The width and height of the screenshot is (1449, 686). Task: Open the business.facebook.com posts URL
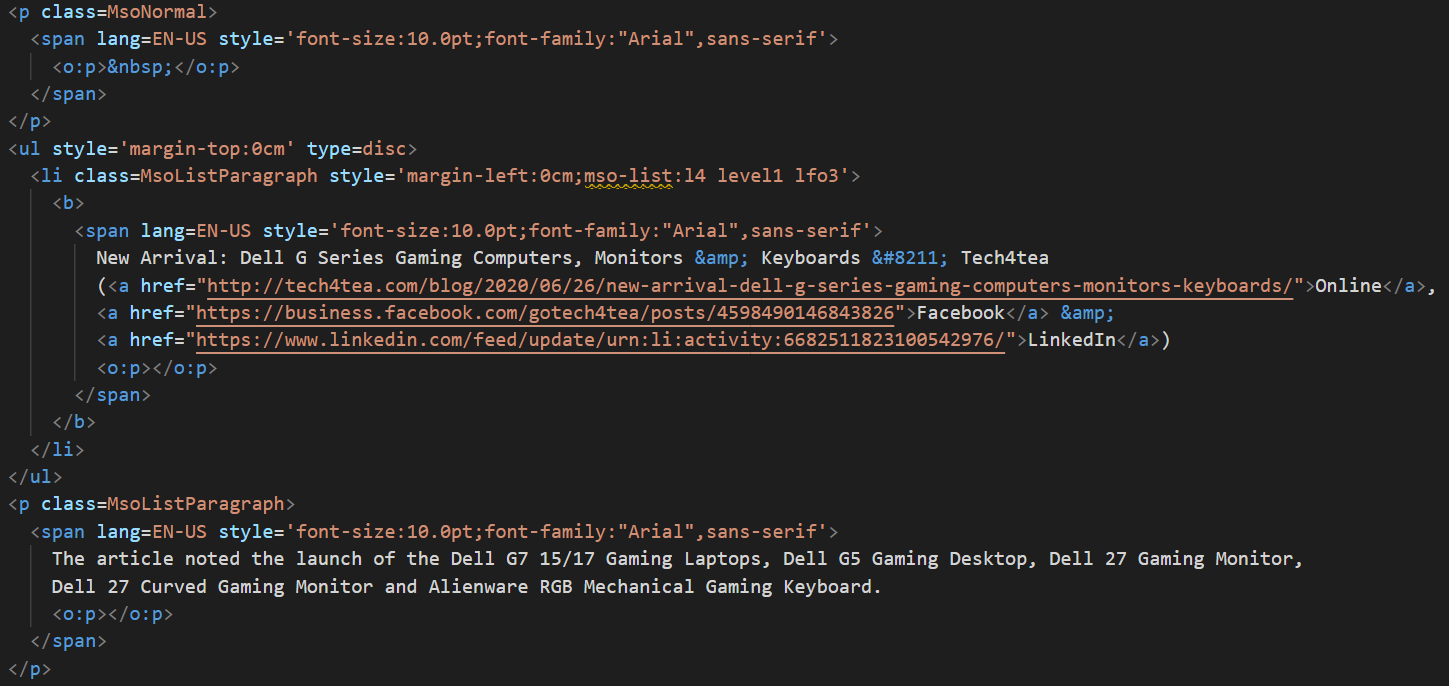(545, 313)
